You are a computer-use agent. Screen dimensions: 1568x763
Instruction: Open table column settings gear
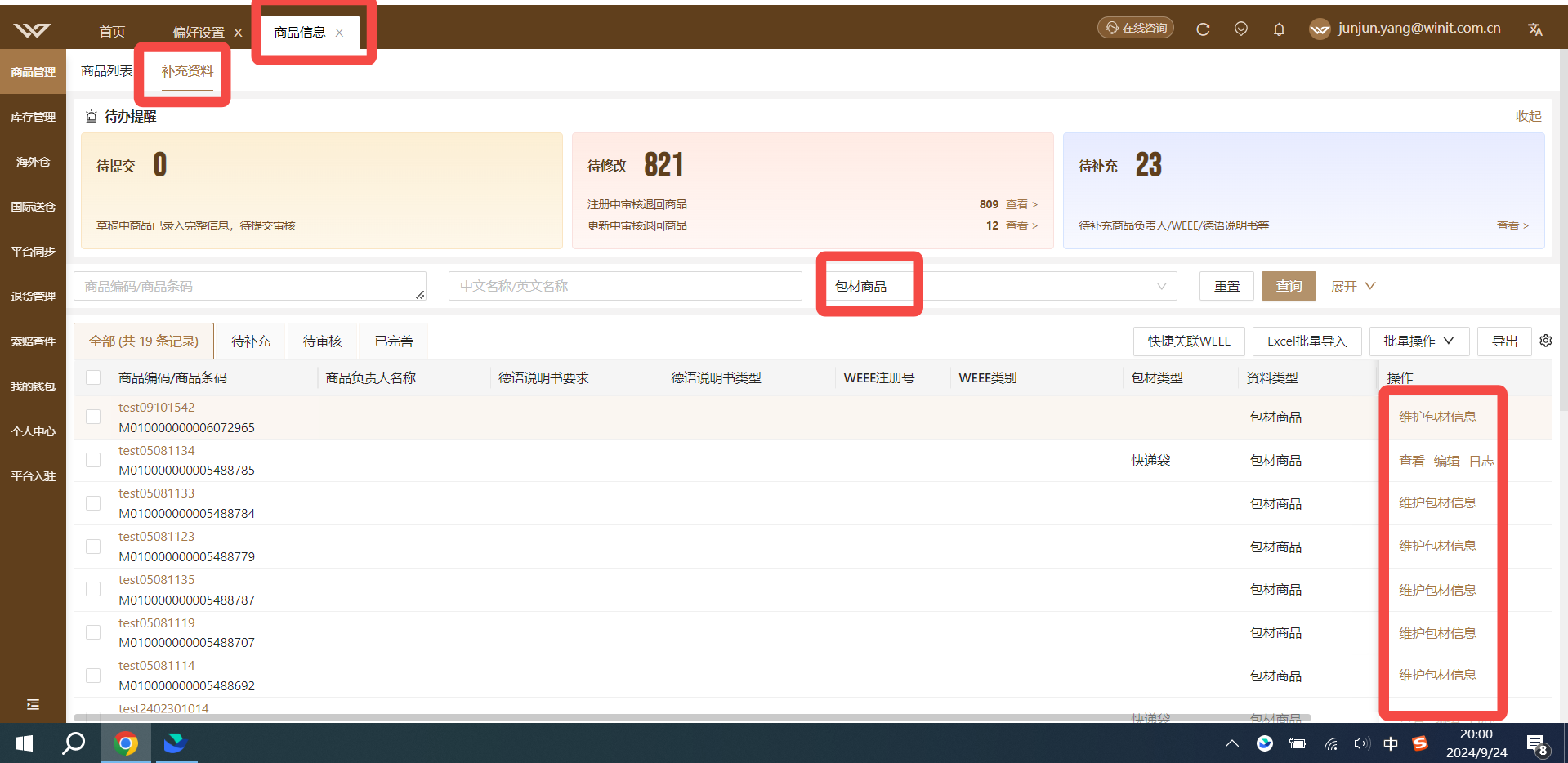click(x=1545, y=341)
